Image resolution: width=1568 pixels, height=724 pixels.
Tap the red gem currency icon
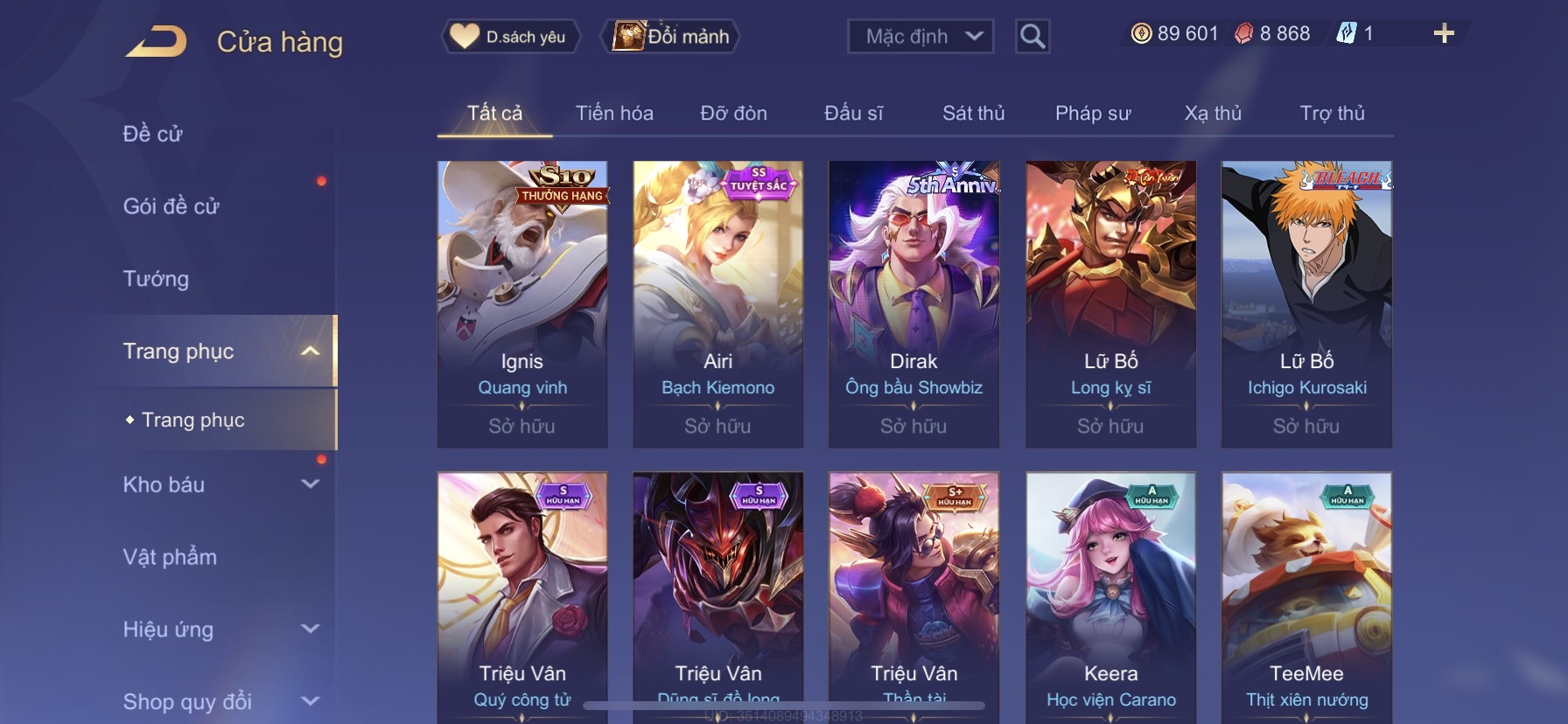point(1243,34)
